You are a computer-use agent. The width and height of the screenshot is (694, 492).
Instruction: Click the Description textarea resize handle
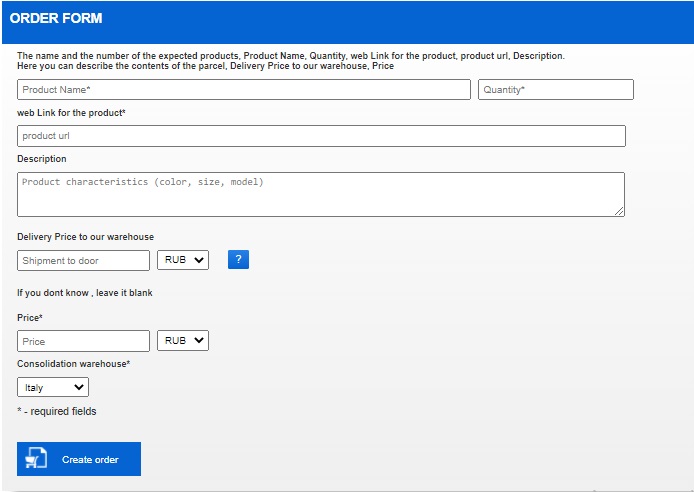619,211
